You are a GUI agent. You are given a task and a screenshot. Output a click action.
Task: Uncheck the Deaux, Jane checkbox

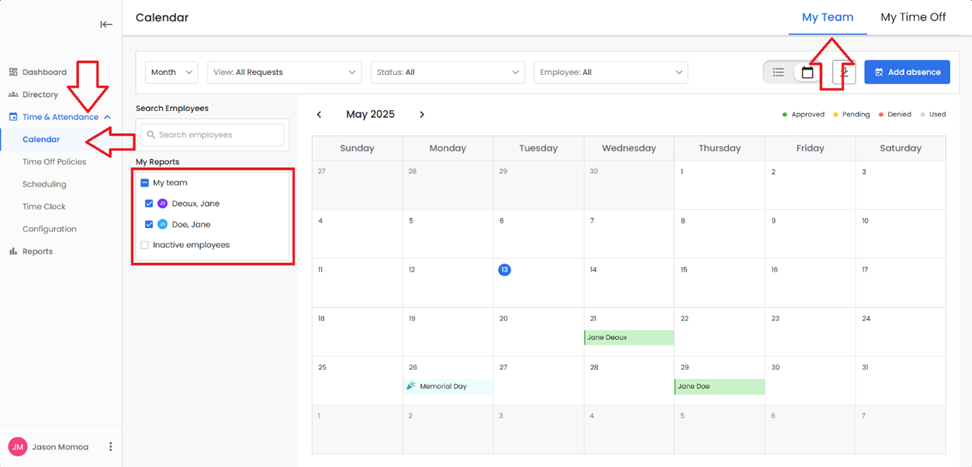[149, 204]
